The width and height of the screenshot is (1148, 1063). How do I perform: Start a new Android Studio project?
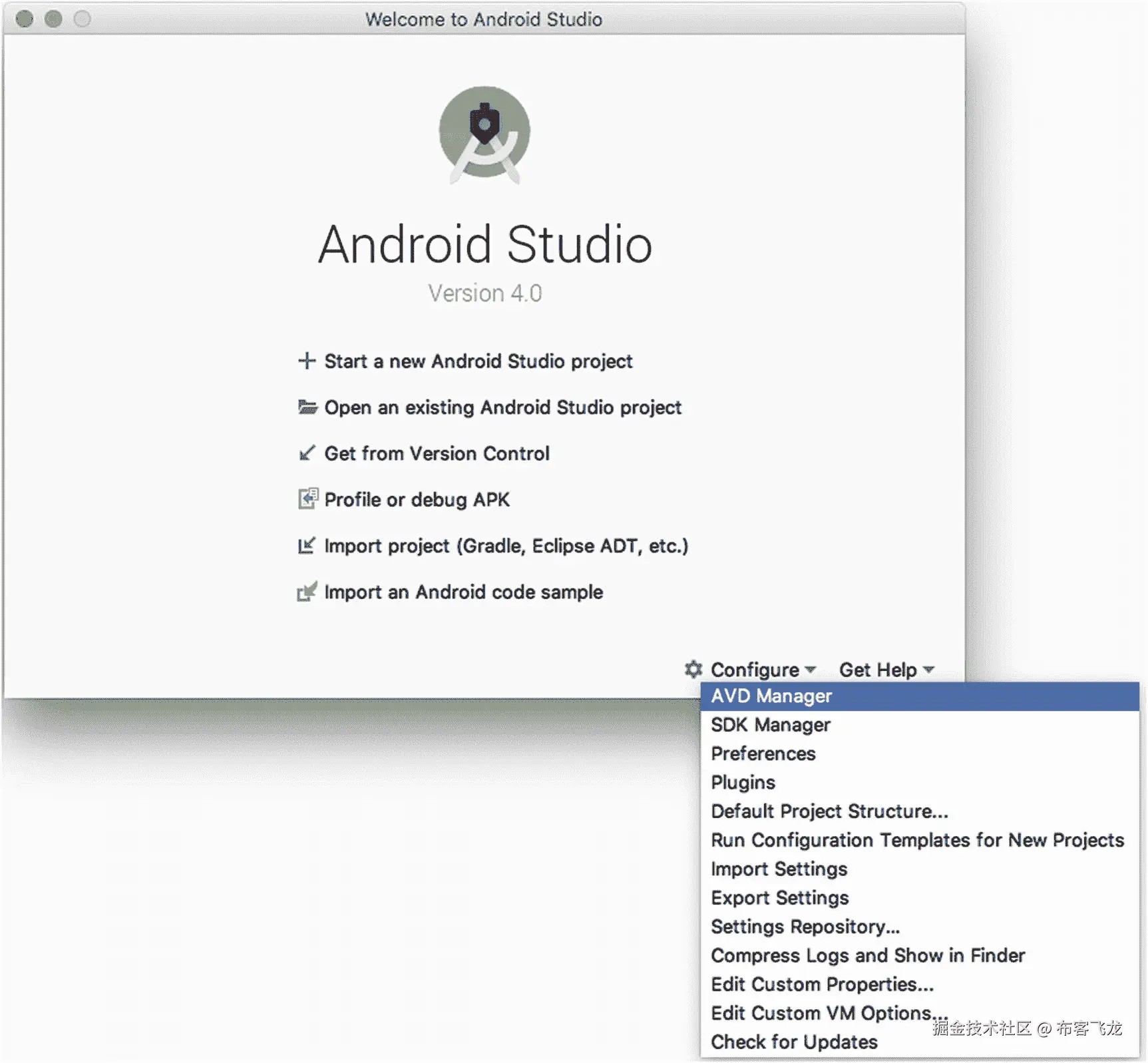tap(478, 361)
